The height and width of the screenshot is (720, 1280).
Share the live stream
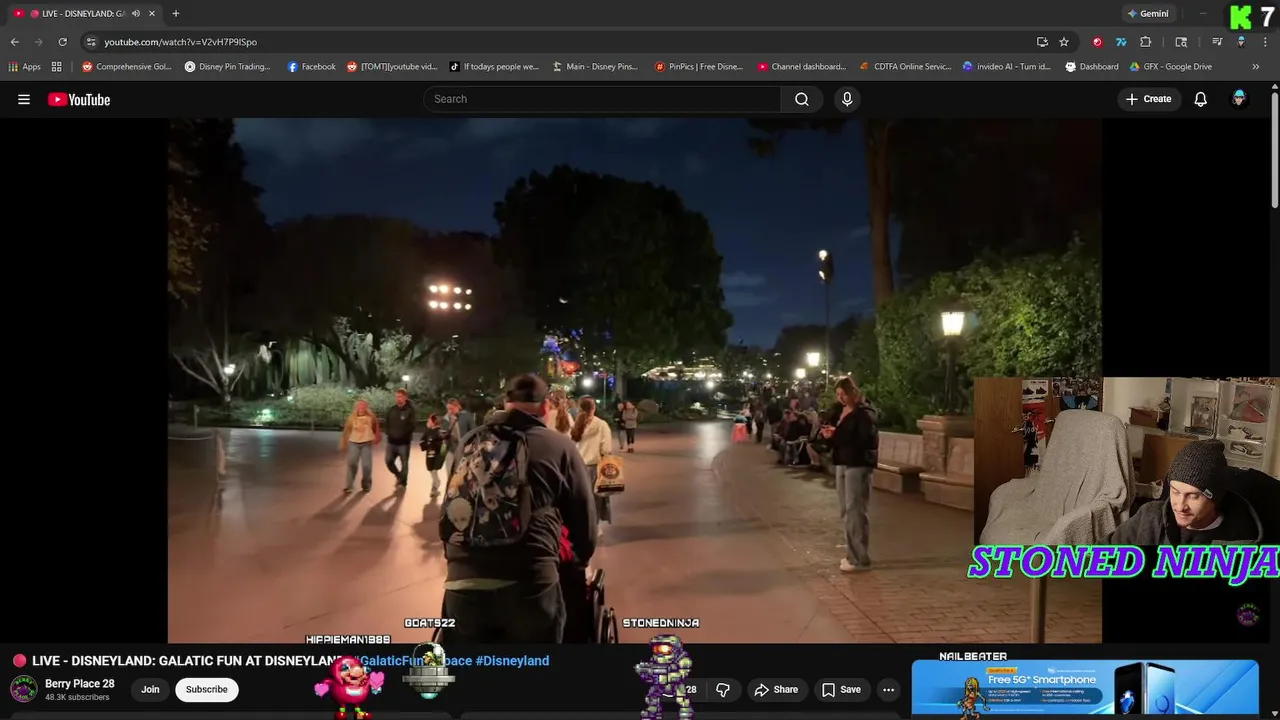(x=776, y=689)
